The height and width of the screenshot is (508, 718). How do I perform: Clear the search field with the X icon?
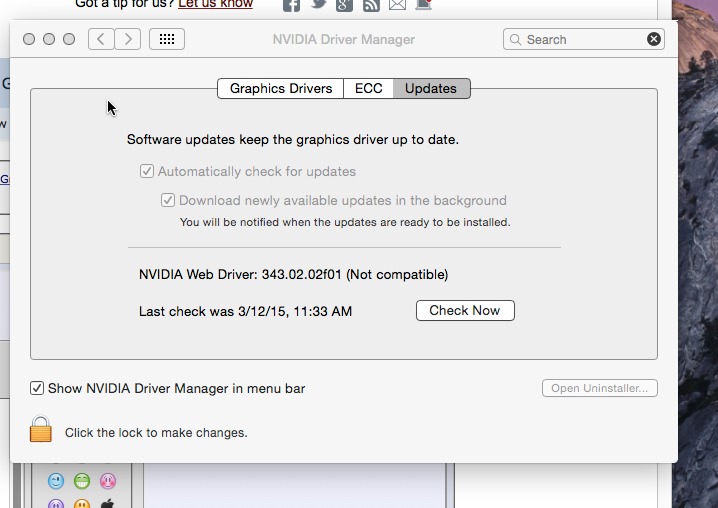(x=654, y=39)
